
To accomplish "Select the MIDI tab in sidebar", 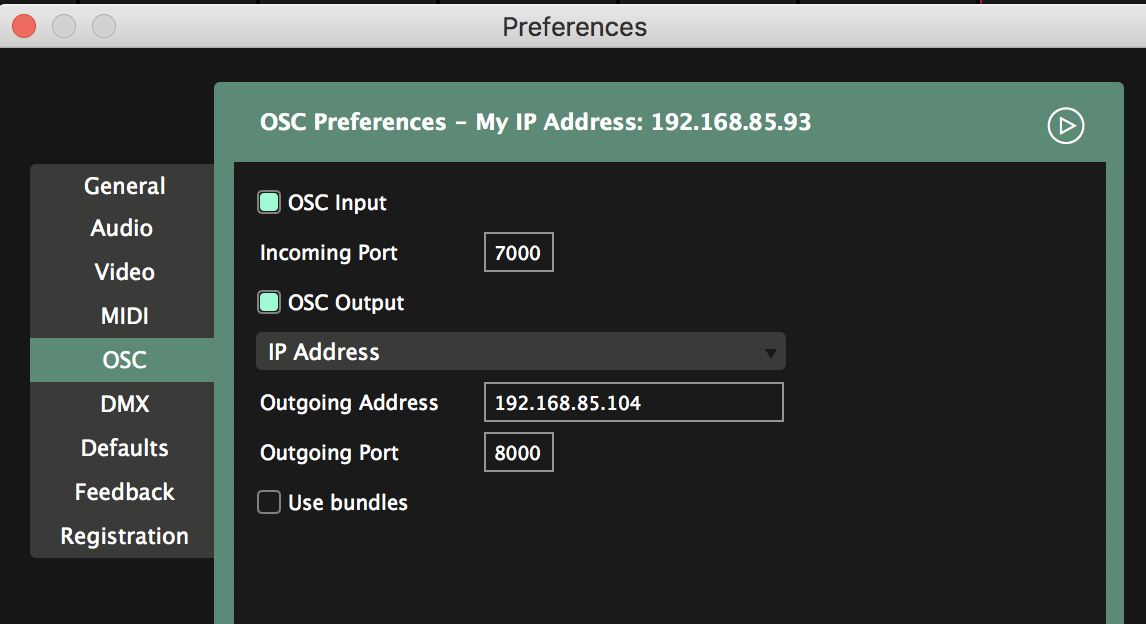I will (124, 316).
